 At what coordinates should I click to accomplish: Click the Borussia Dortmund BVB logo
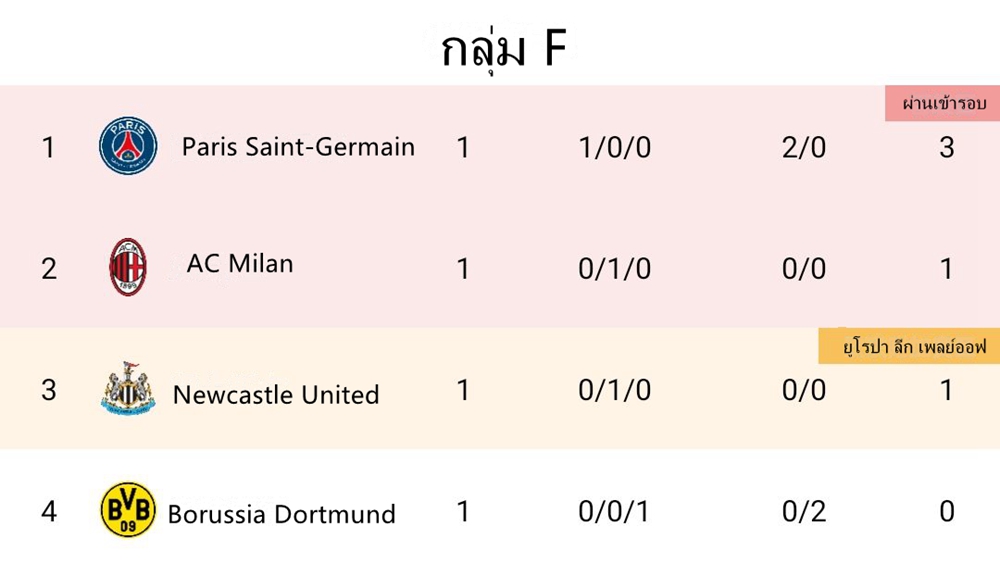128,510
